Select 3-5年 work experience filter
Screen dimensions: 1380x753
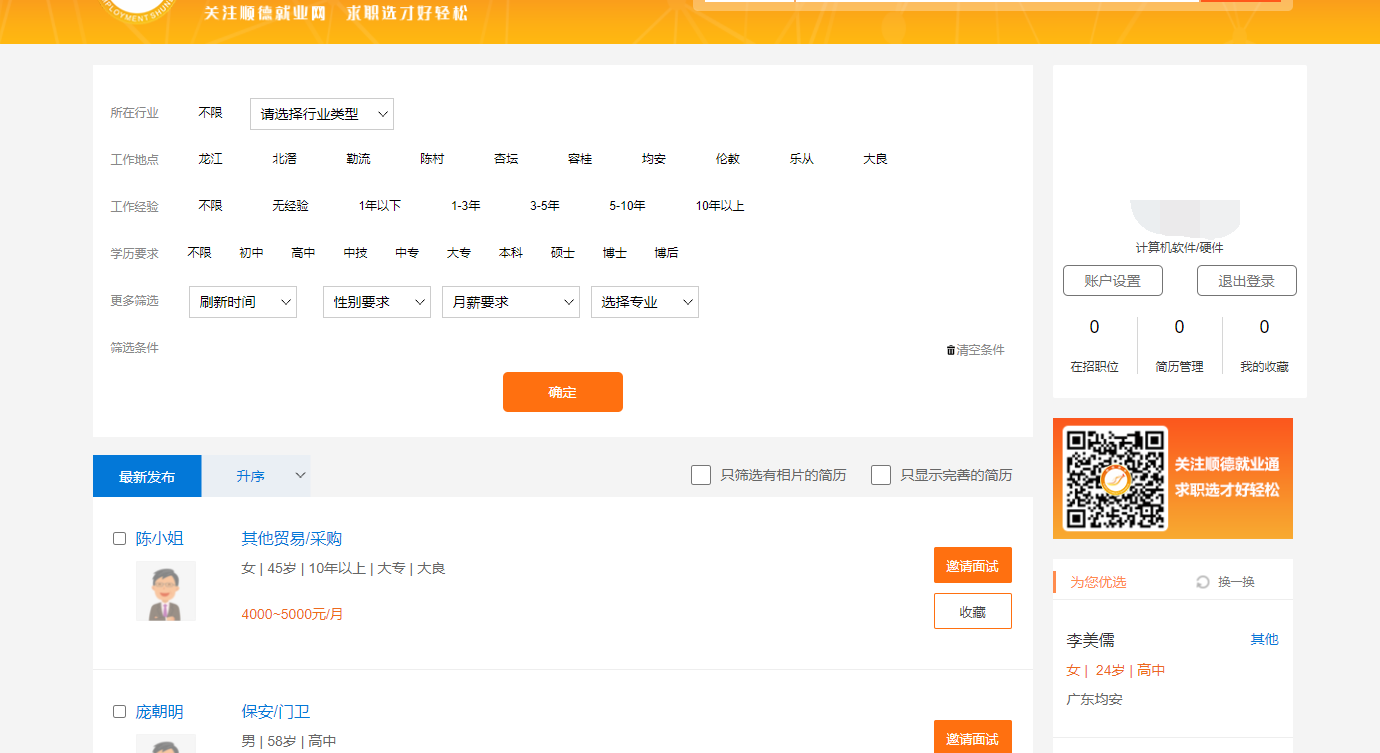click(x=545, y=206)
